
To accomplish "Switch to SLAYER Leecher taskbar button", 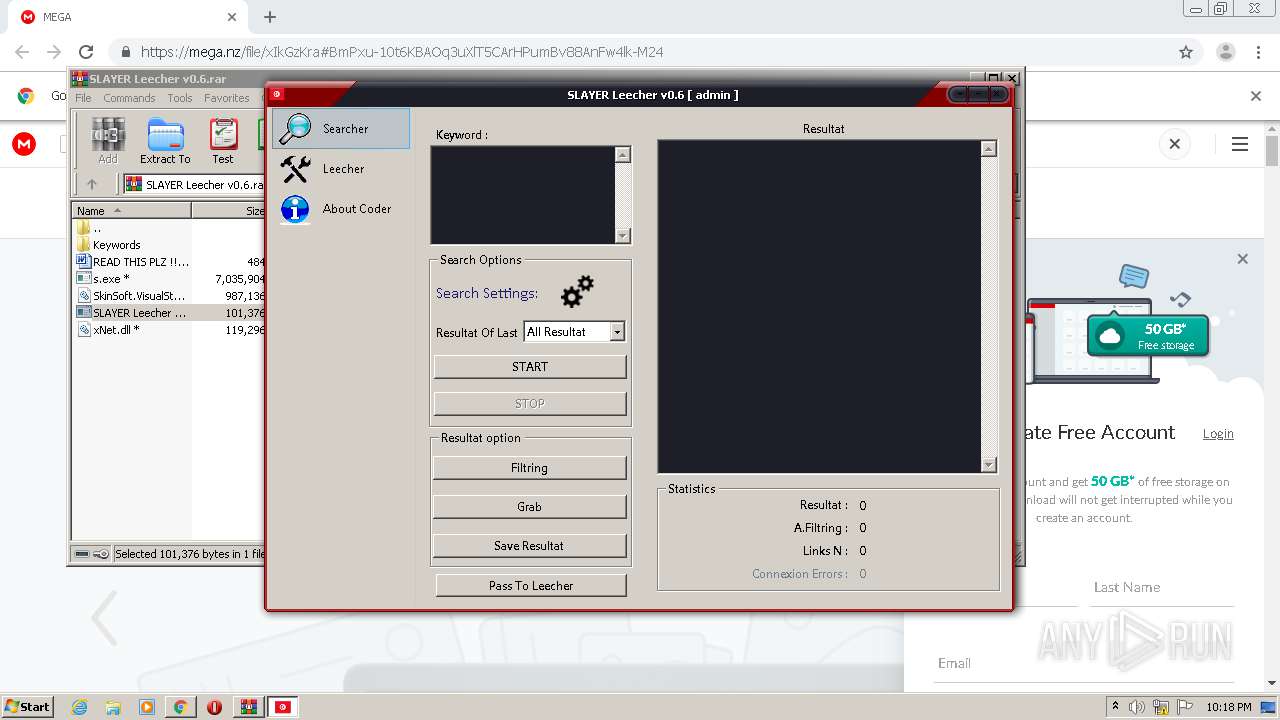I will (x=284, y=707).
